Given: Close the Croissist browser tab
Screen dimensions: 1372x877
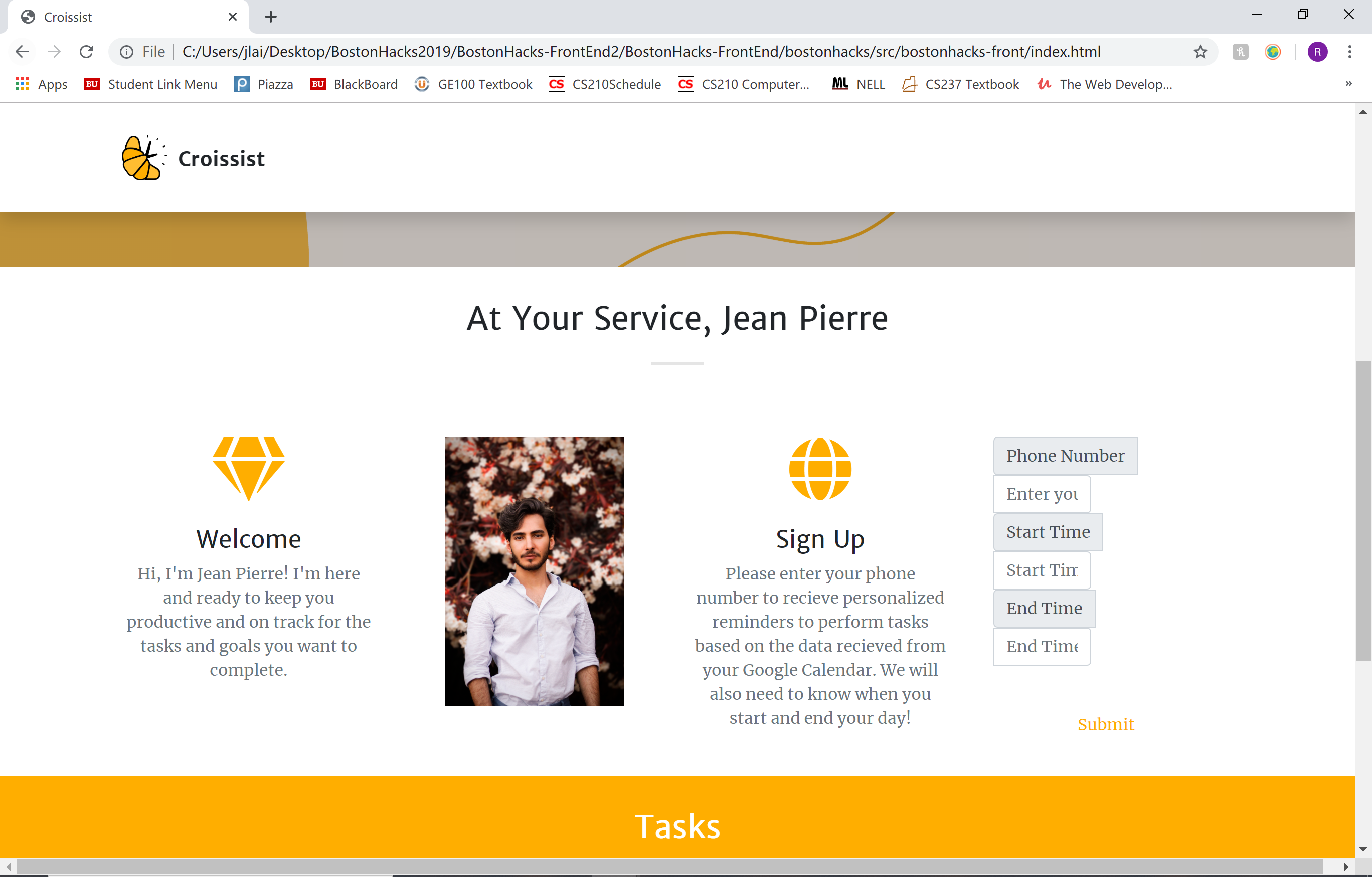Looking at the screenshot, I should (233, 17).
